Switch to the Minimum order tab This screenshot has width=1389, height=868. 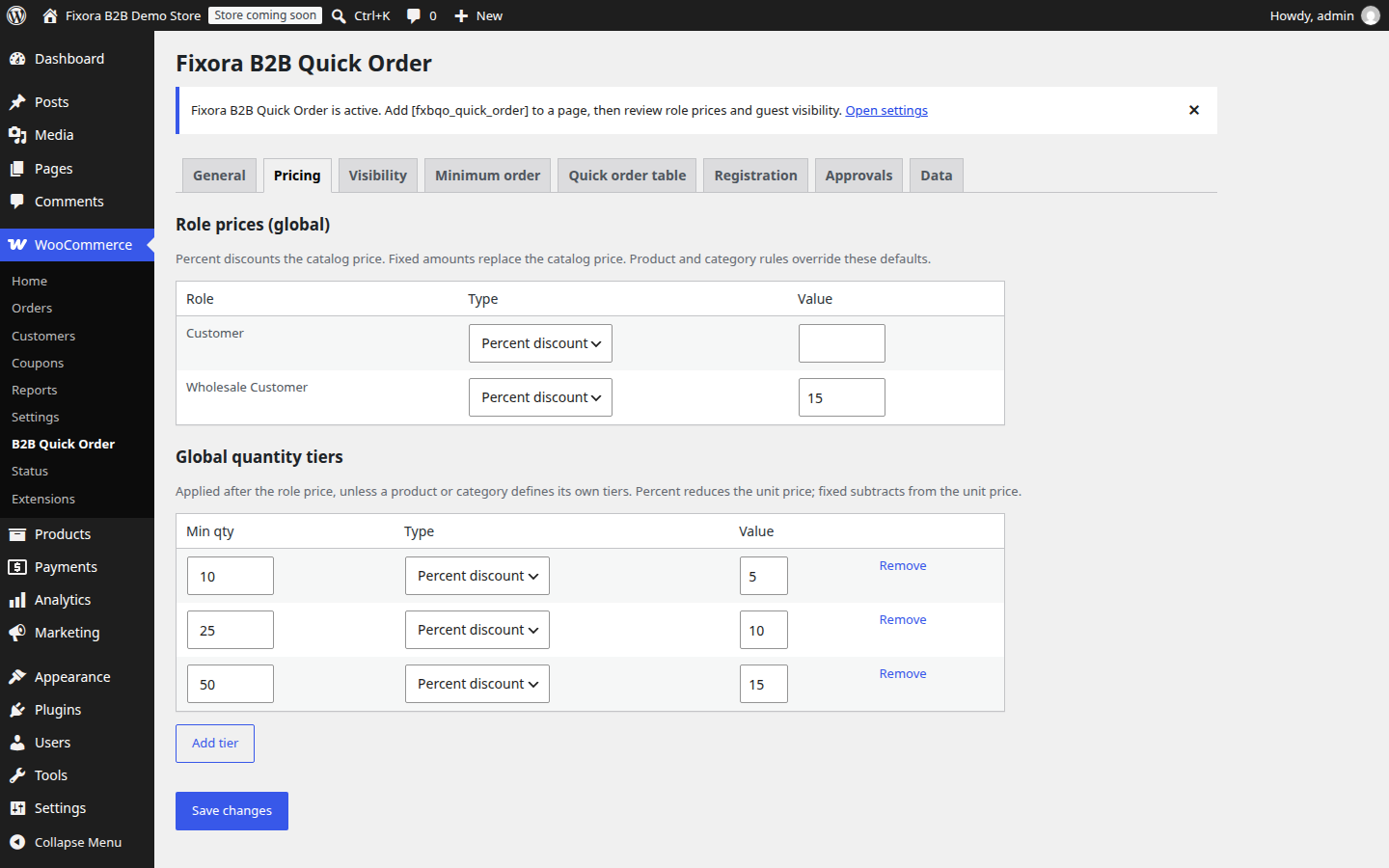(x=488, y=176)
